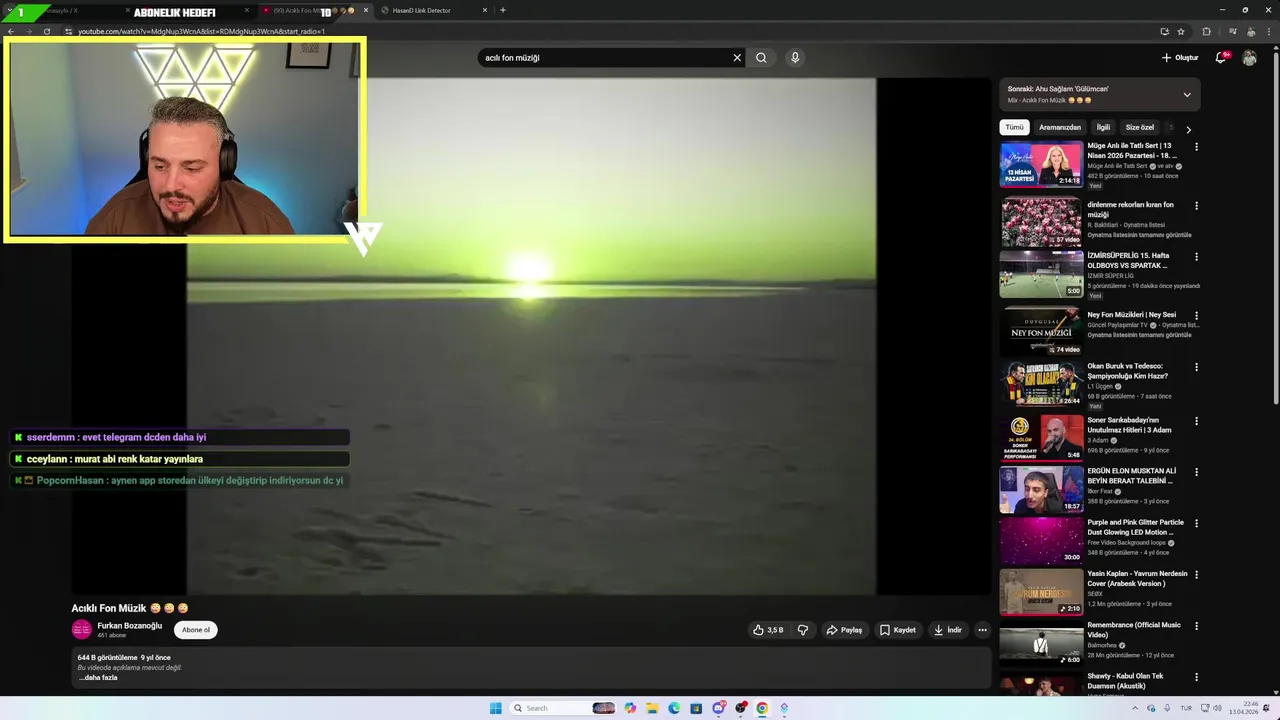Screen dimensions: 1280x720
Task: Expand description with ...daha fazla
Action: click(x=99, y=678)
